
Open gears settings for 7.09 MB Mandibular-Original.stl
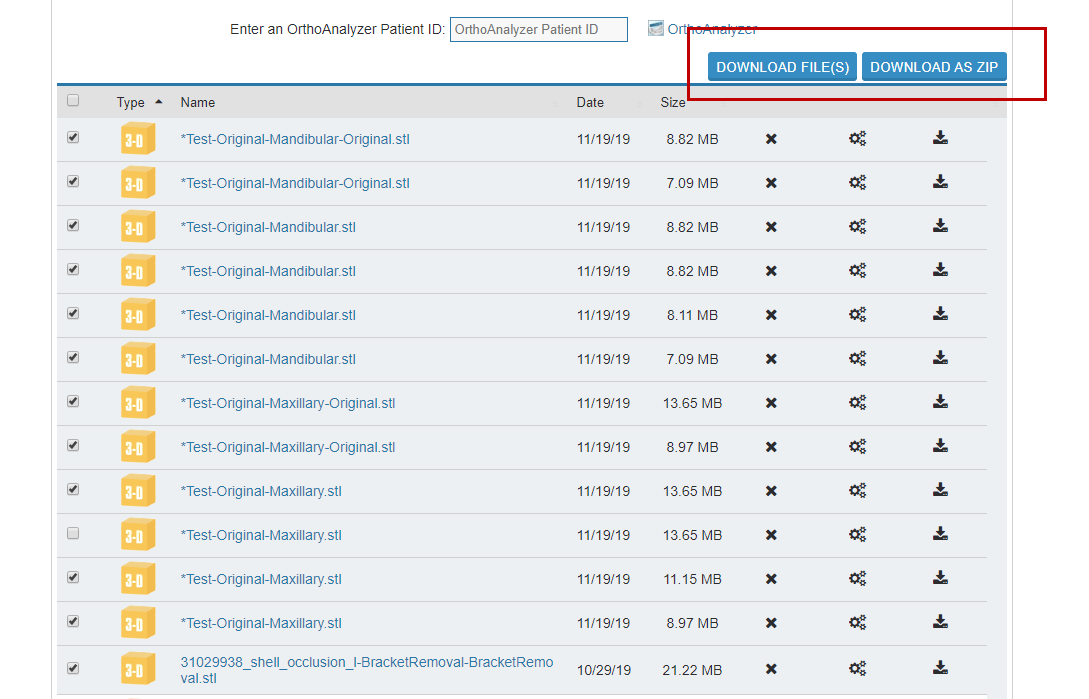pyautogui.click(x=858, y=183)
